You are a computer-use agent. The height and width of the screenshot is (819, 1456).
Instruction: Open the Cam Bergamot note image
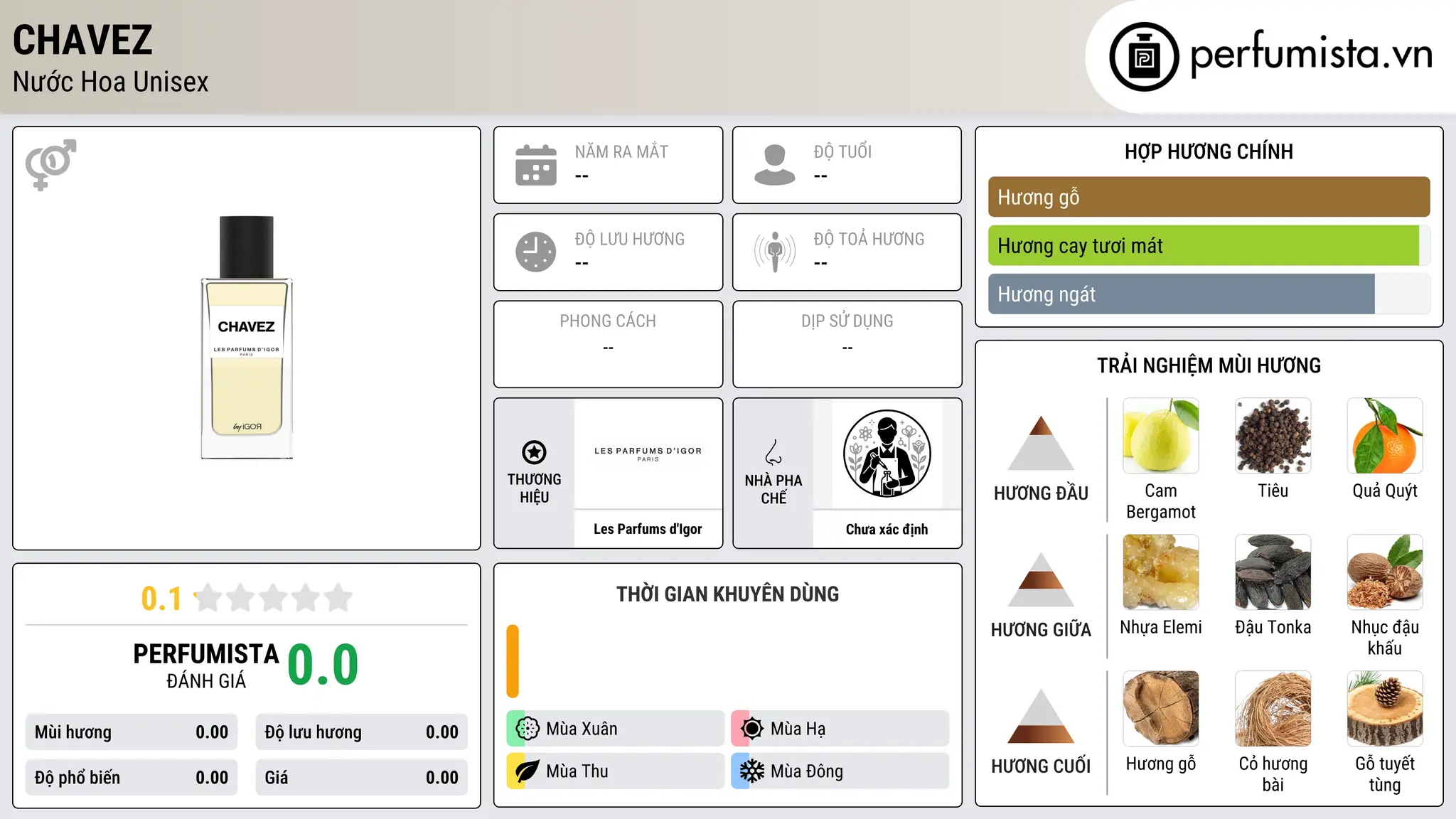pyautogui.click(x=1161, y=436)
